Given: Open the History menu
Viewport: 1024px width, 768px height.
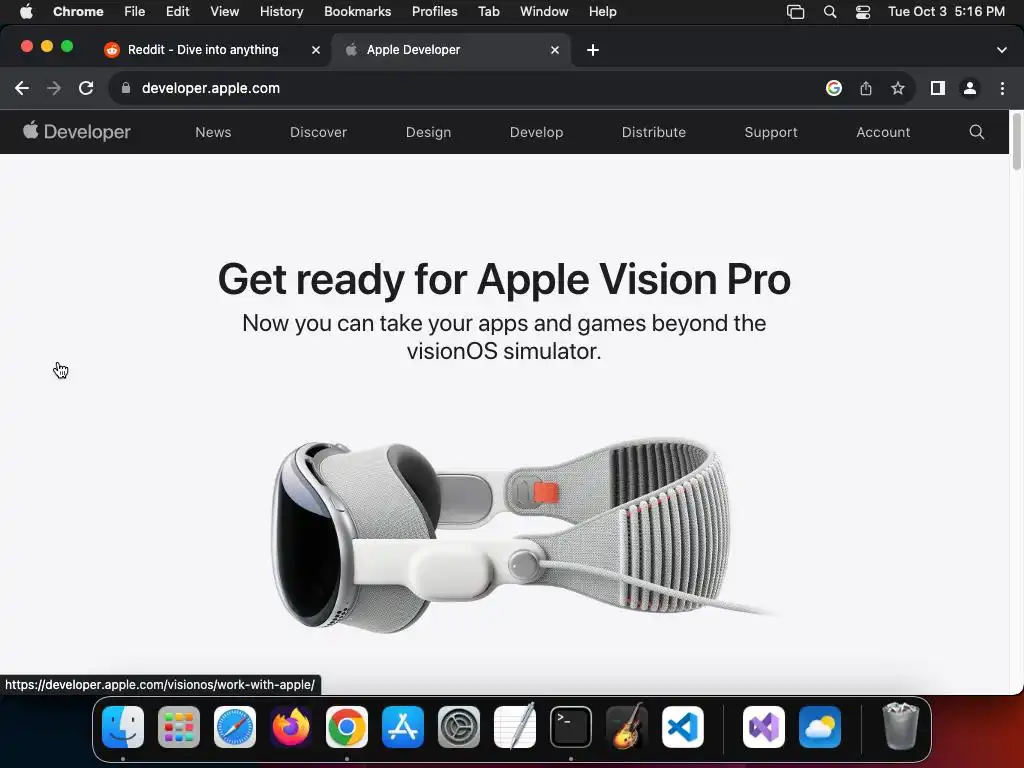Looking at the screenshot, I should [281, 12].
